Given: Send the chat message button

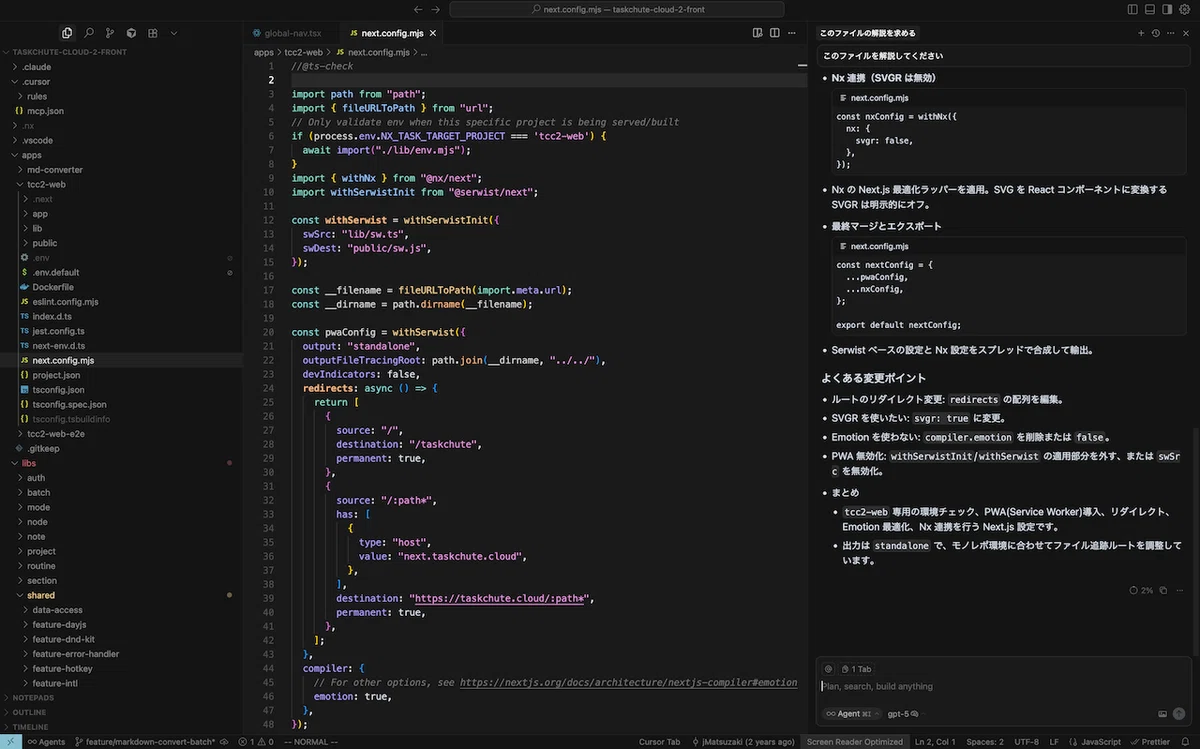Looking at the screenshot, I should (x=1179, y=714).
